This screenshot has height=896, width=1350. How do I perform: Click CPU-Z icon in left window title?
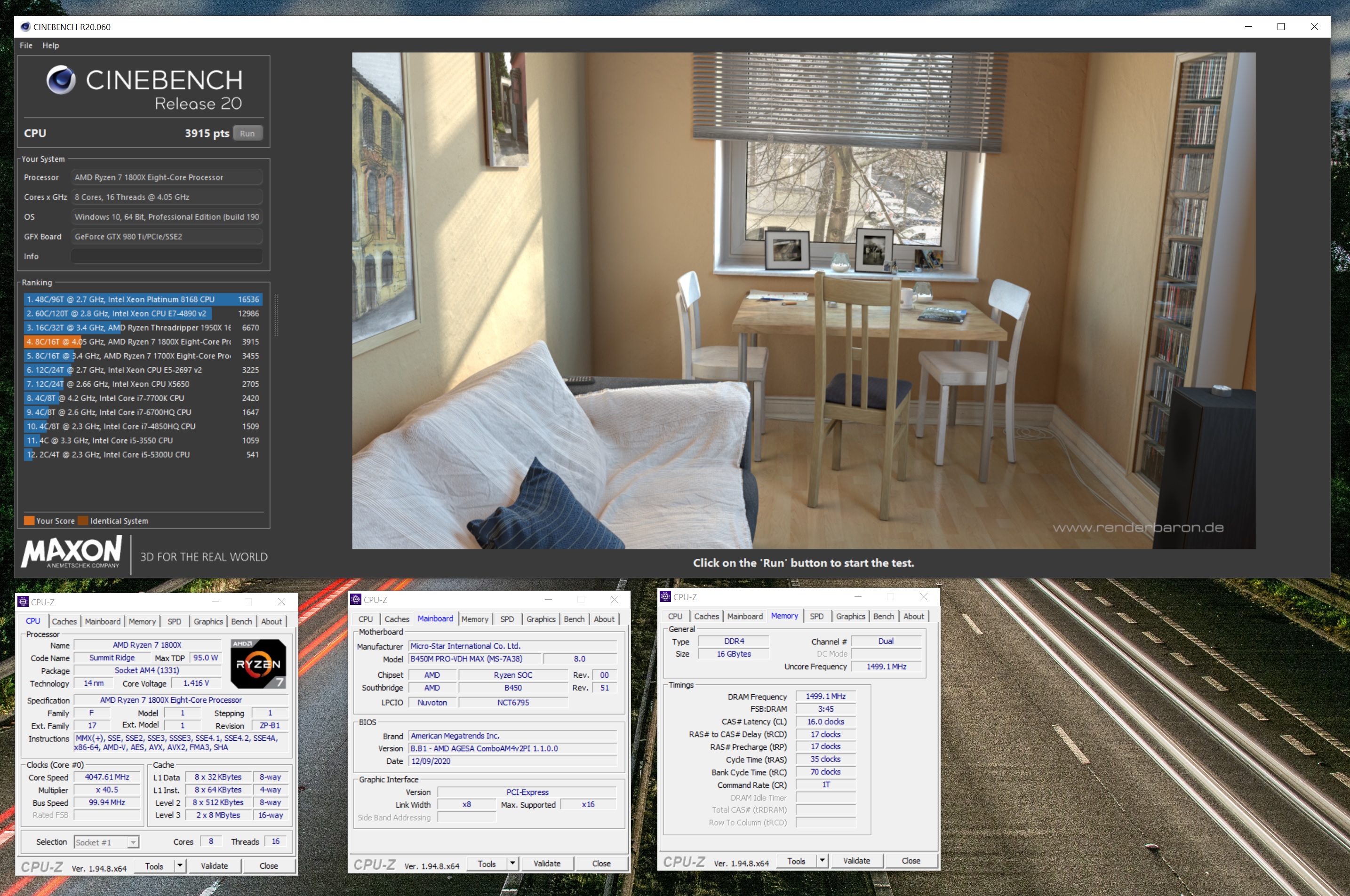pos(23,602)
